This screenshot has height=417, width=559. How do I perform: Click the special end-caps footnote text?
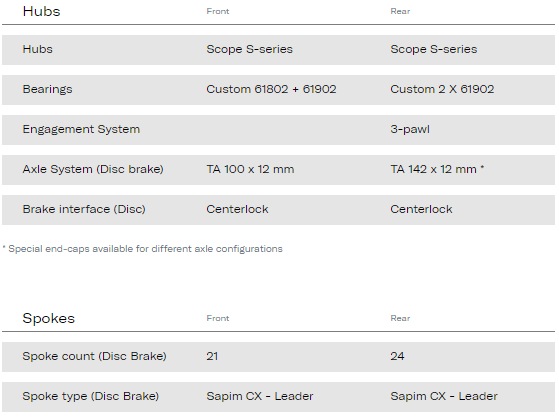[143, 249]
